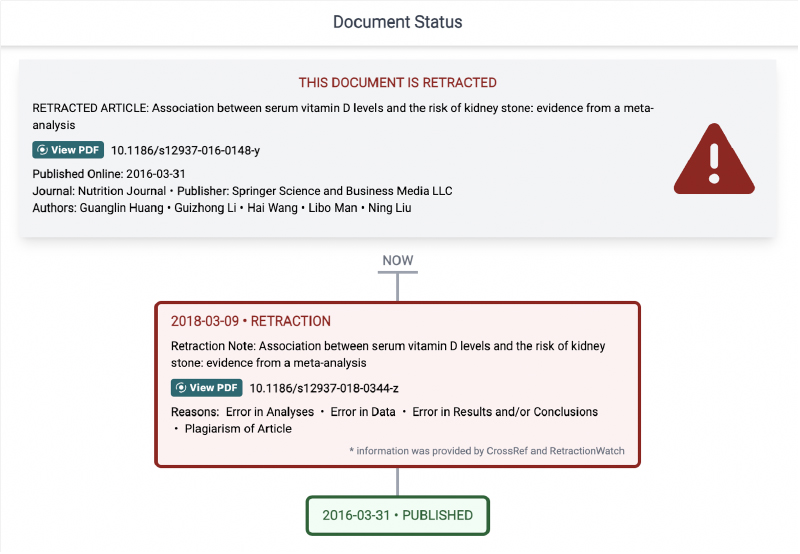Open View PDF for the retracted article

[x=68, y=150]
